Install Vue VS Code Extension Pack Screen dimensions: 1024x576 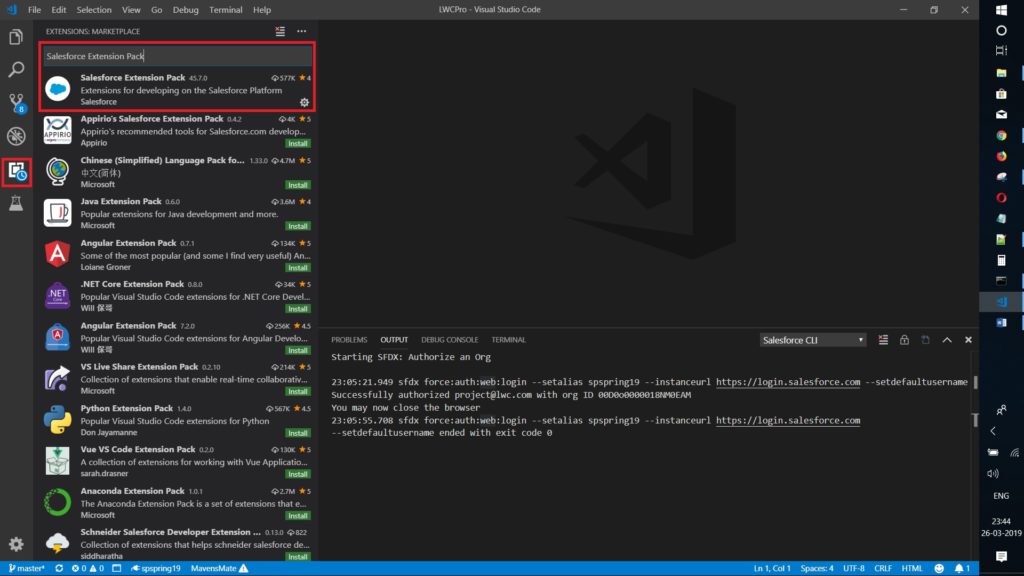(x=298, y=473)
